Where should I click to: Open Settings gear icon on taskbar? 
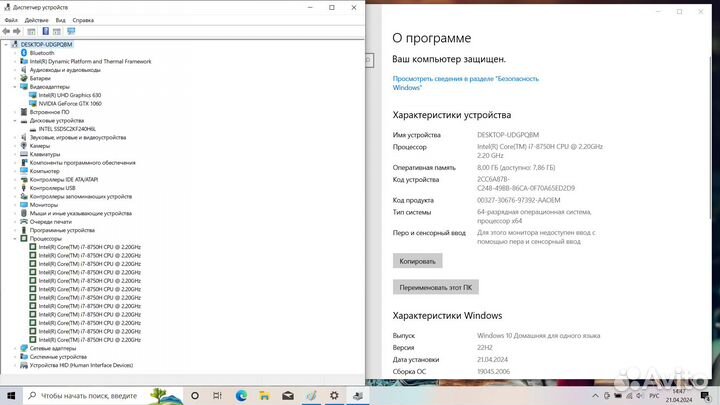[334, 395]
